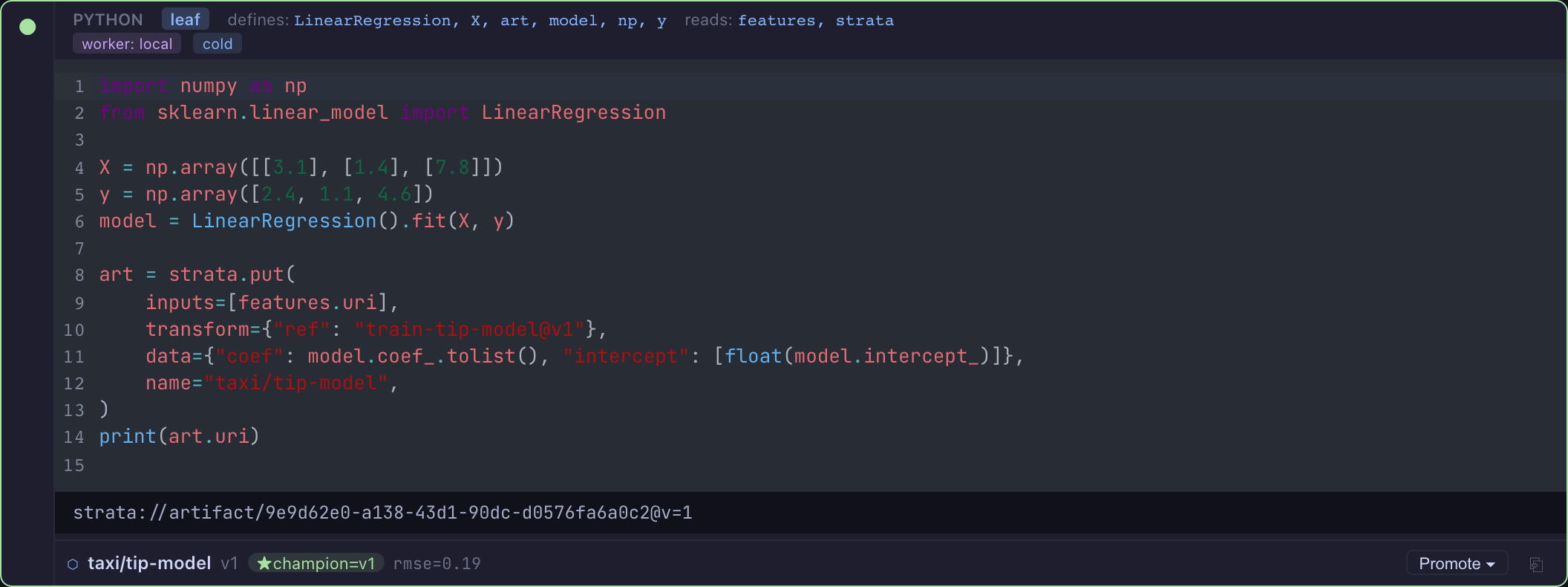Click the leaf badge in the header

[x=185, y=19]
